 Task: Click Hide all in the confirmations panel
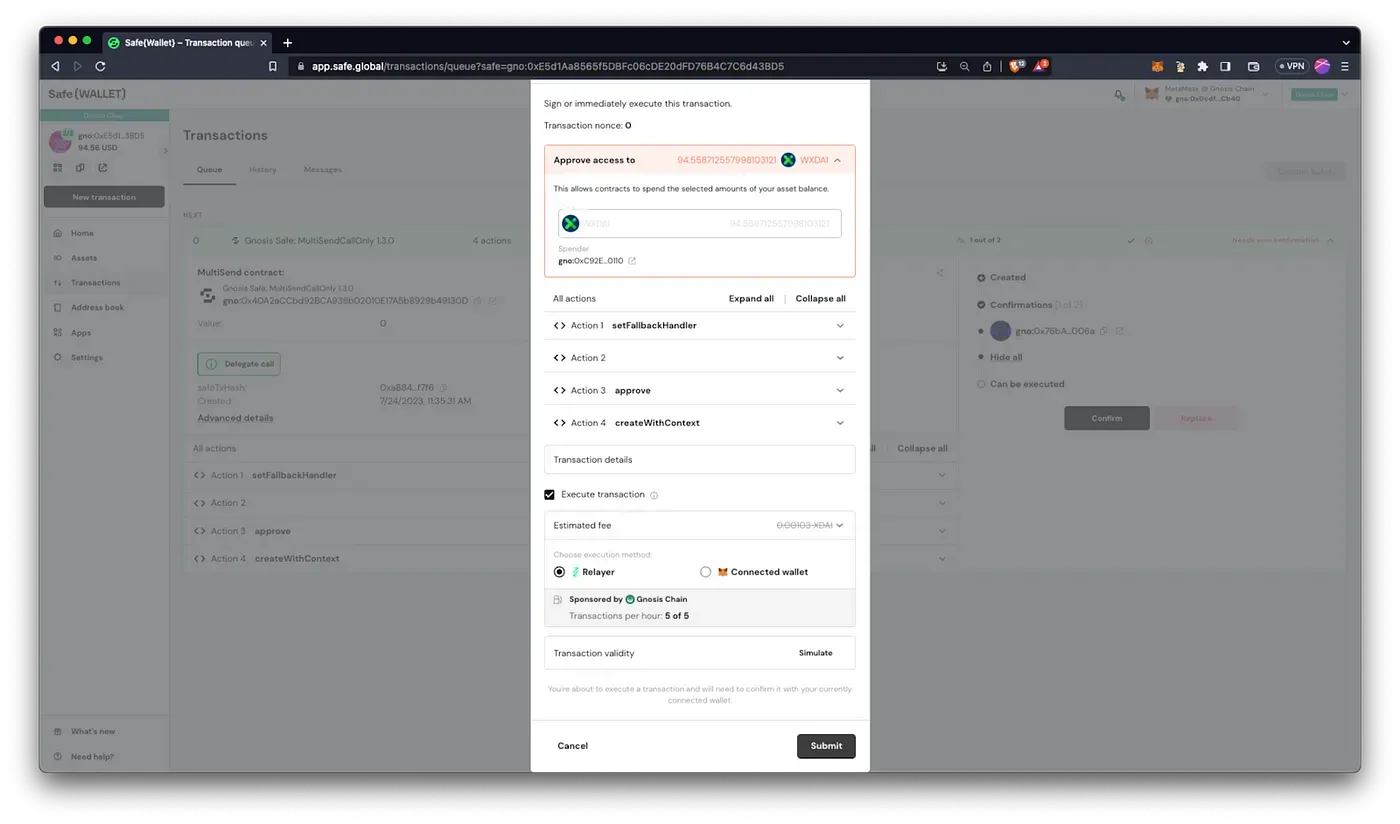[1006, 357]
